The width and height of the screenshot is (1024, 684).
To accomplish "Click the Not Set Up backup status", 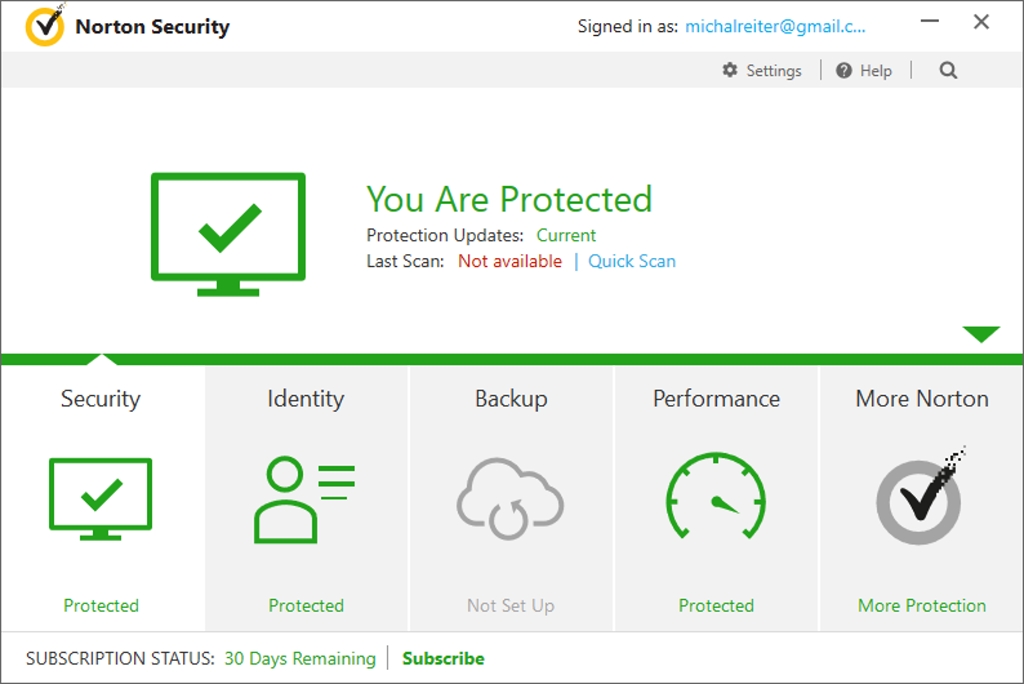I will (510, 605).
